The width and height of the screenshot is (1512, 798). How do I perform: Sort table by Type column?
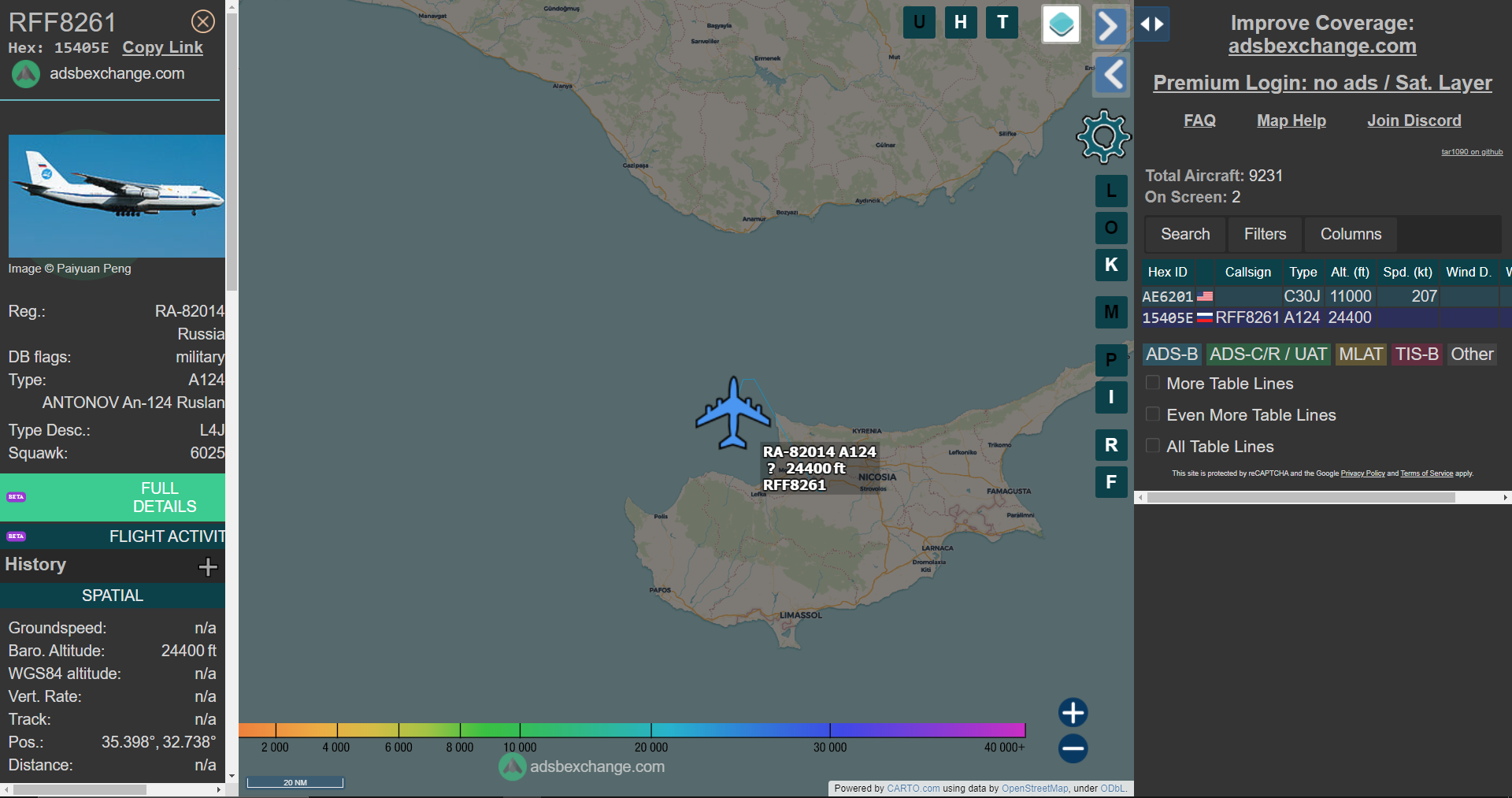click(x=1303, y=272)
